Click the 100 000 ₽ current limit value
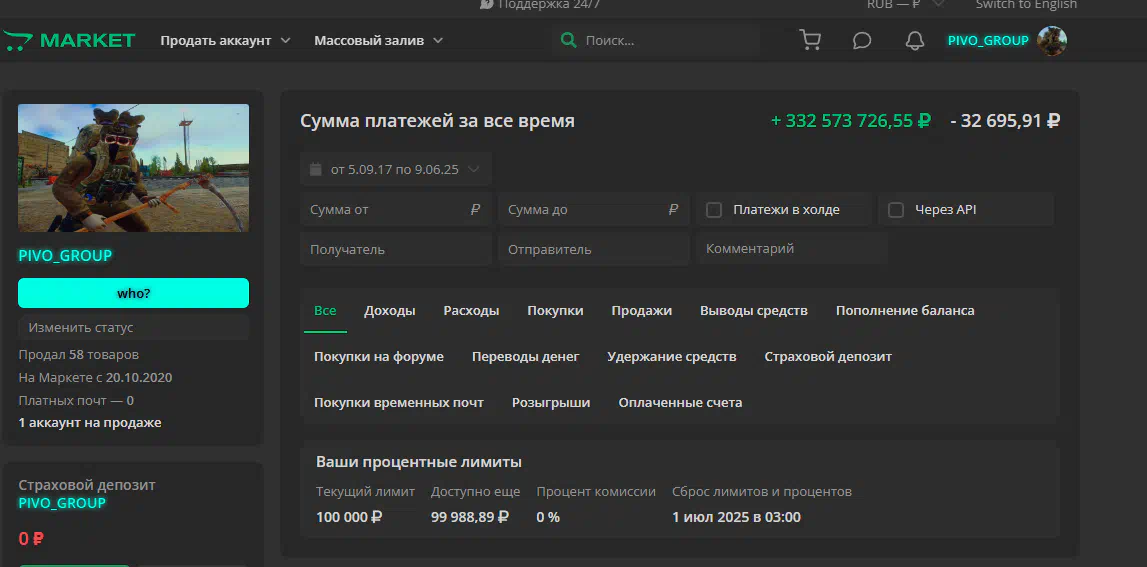The width and height of the screenshot is (1147, 567). (x=349, y=517)
